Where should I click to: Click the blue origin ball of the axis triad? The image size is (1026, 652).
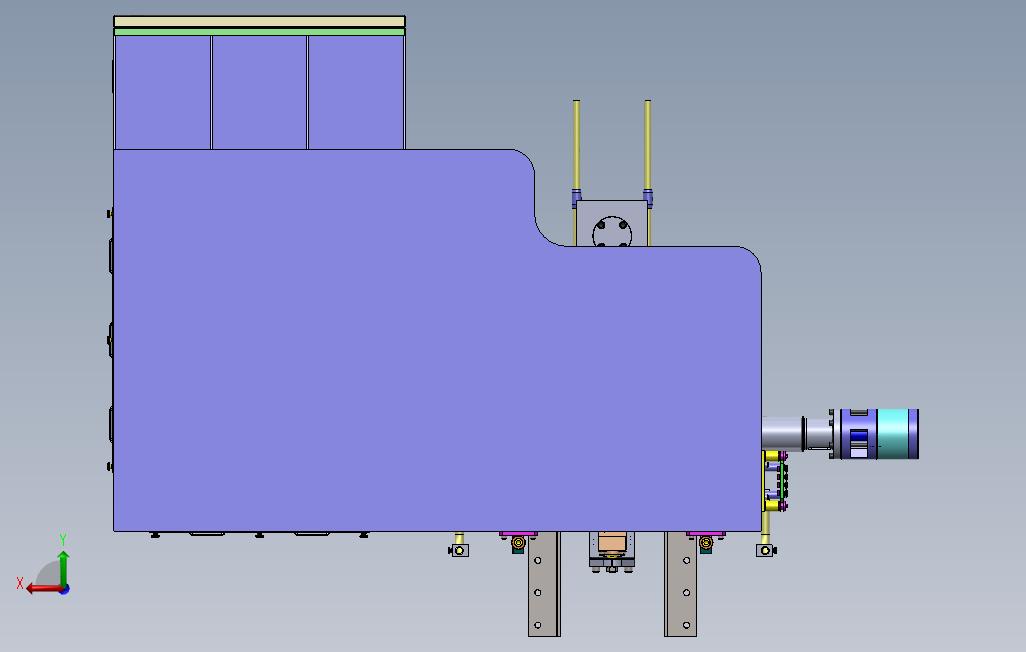point(64,590)
